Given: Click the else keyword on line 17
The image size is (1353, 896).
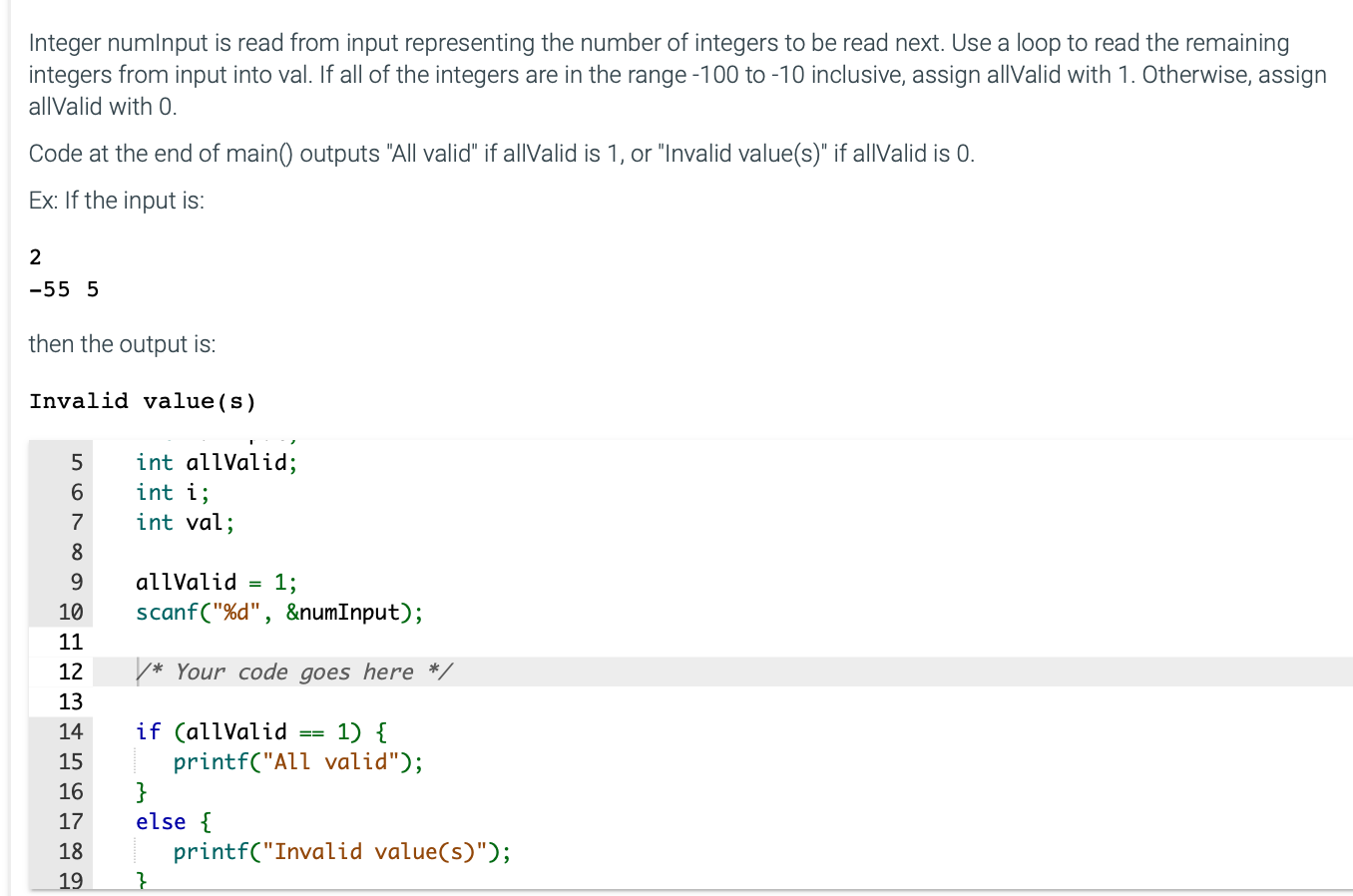Looking at the screenshot, I should [x=161, y=821].
